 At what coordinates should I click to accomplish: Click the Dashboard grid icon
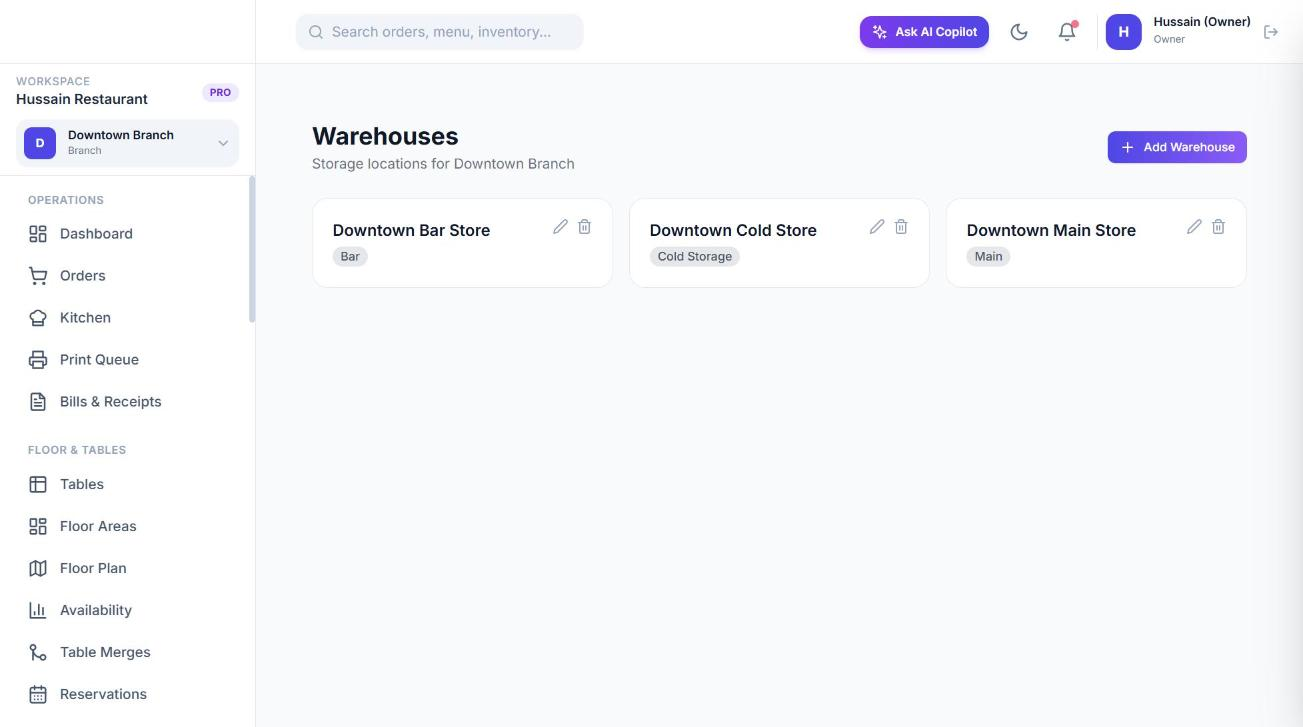pyautogui.click(x=38, y=234)
